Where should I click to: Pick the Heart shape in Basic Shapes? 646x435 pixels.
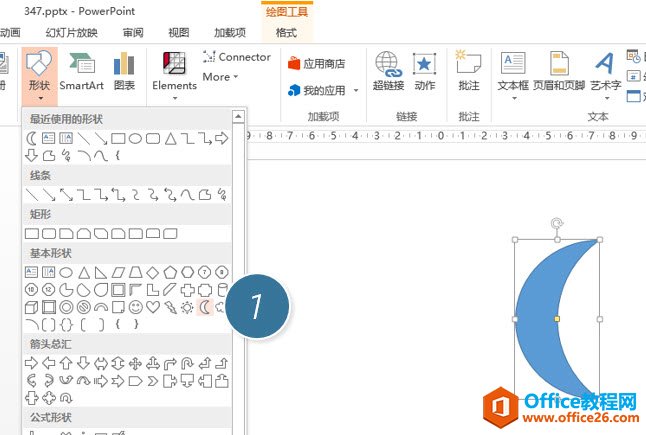(x=153, y=307)
